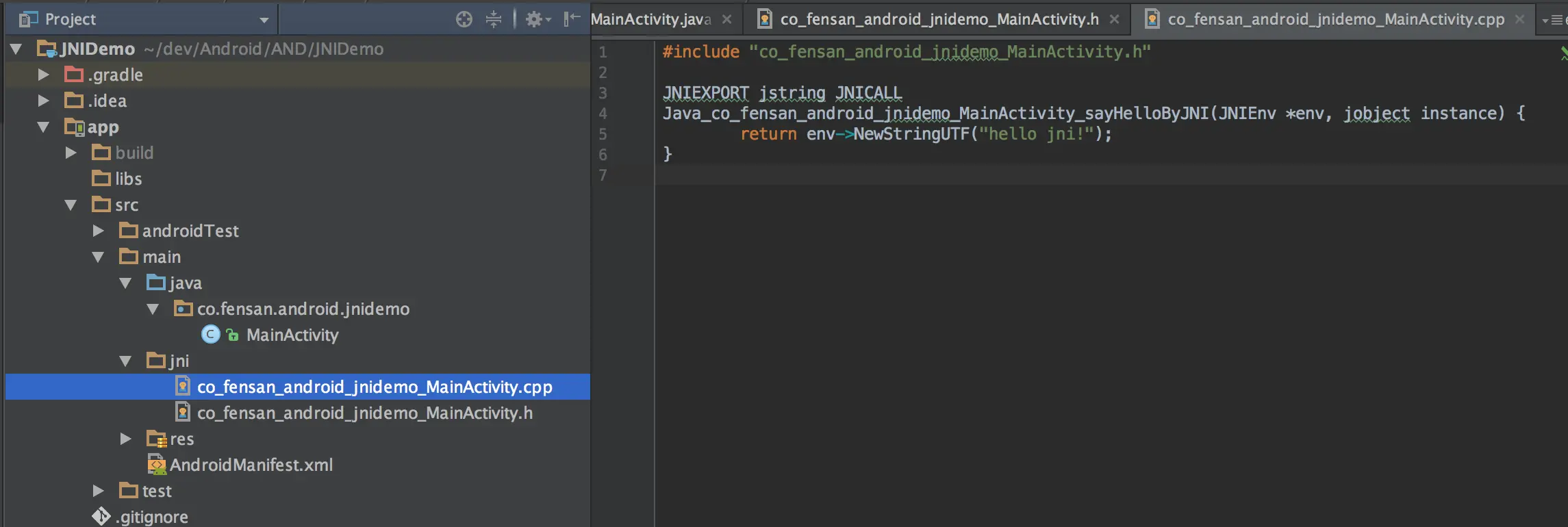This screenshot has width=1568, height=527.
Task: Select the libs folder
Action: [x=128, y=179]
